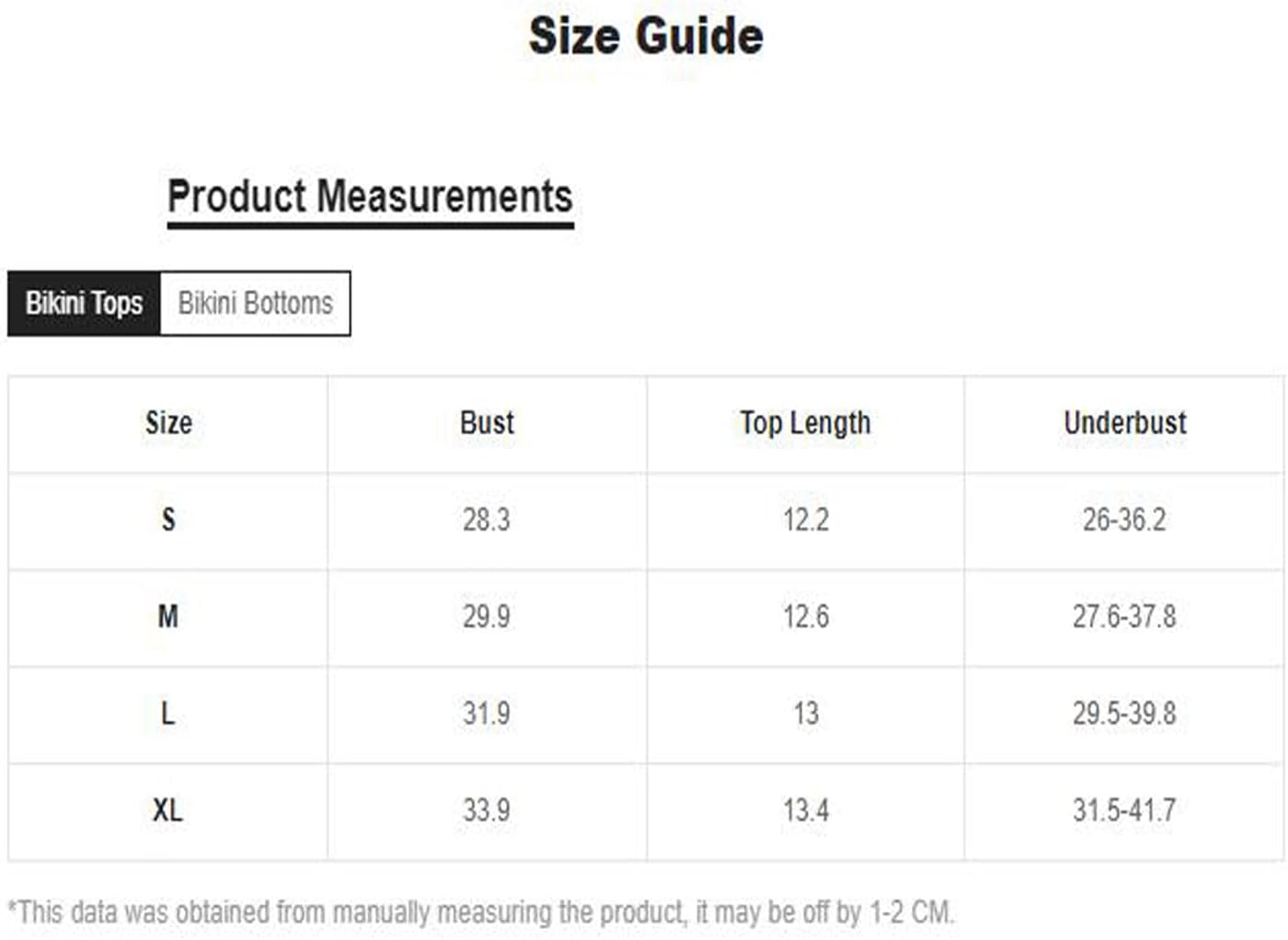The image size is (1288, 940).
Task: Open the Bikini Bottoms tab
Action: pyautogui.click(x=255, y=303)
